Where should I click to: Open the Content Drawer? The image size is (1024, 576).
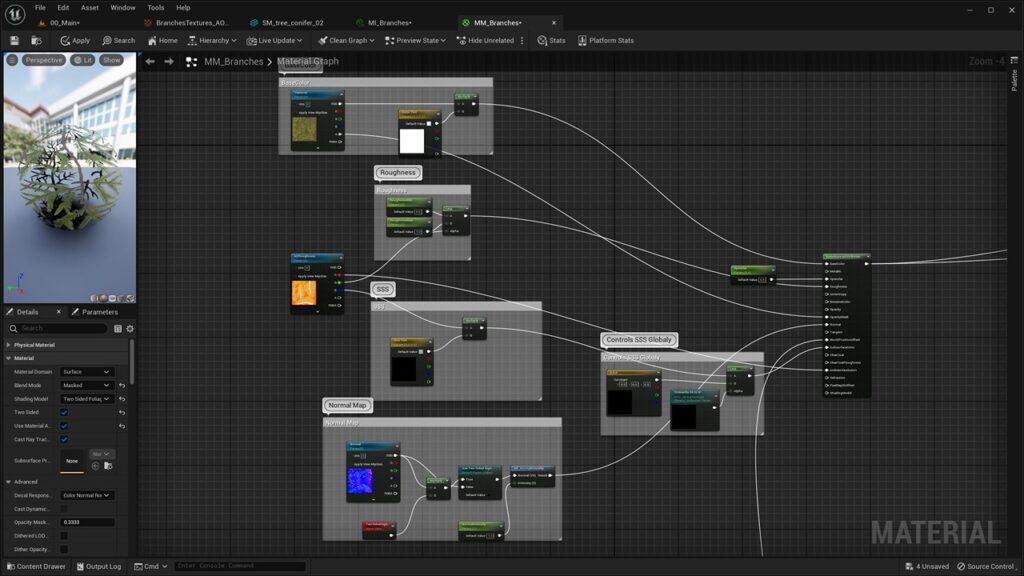click(36, 565)
